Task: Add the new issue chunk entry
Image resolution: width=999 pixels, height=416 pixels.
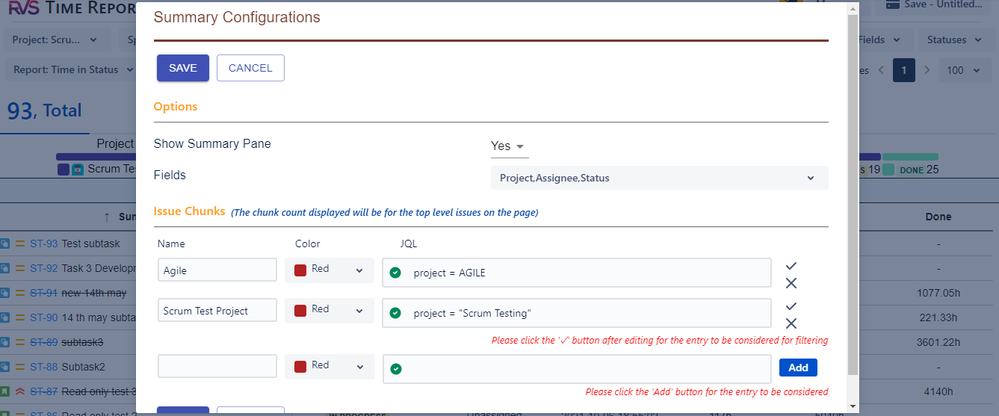Action: pos(798,368)
